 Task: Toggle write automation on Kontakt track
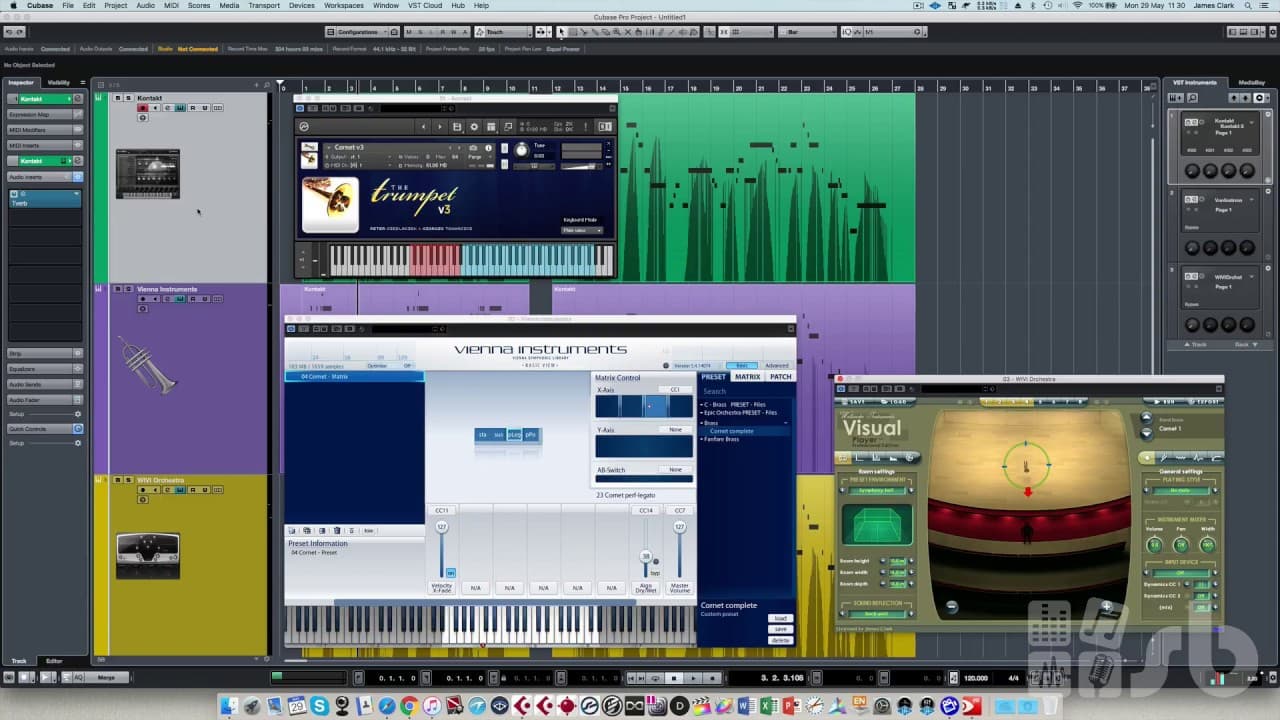tap(204, 108)
